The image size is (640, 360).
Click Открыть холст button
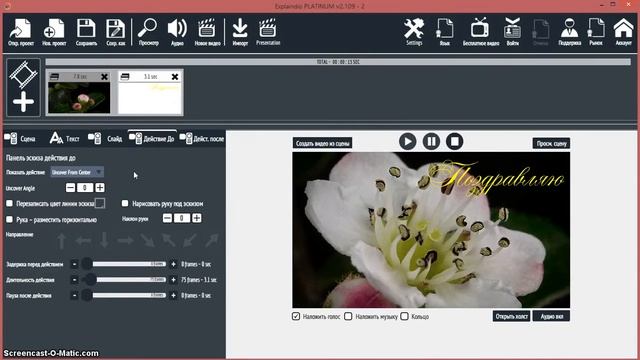tap(511, 316)
